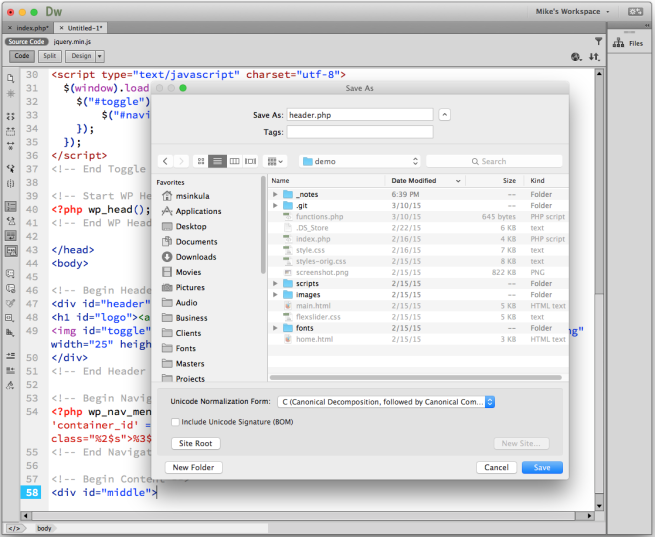Open jquery.min.js related file
The image size is (655, 537).
click(x=72, y=41)
